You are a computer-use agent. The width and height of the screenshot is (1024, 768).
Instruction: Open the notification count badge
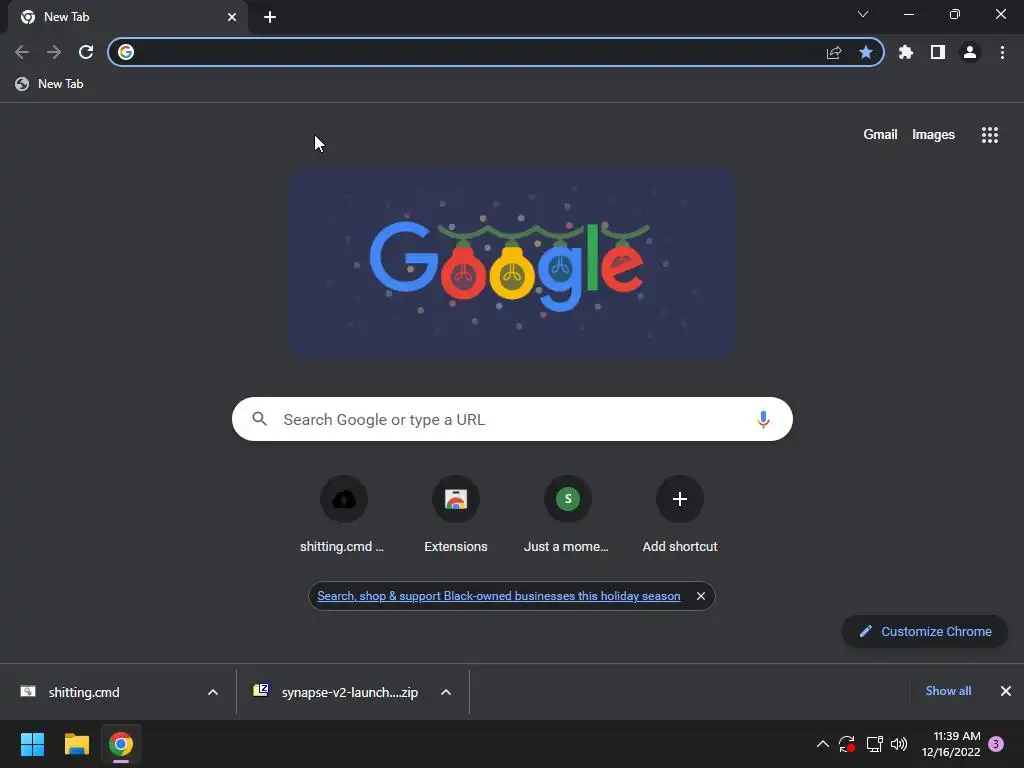pyautogui.click(x=996, y=744)
